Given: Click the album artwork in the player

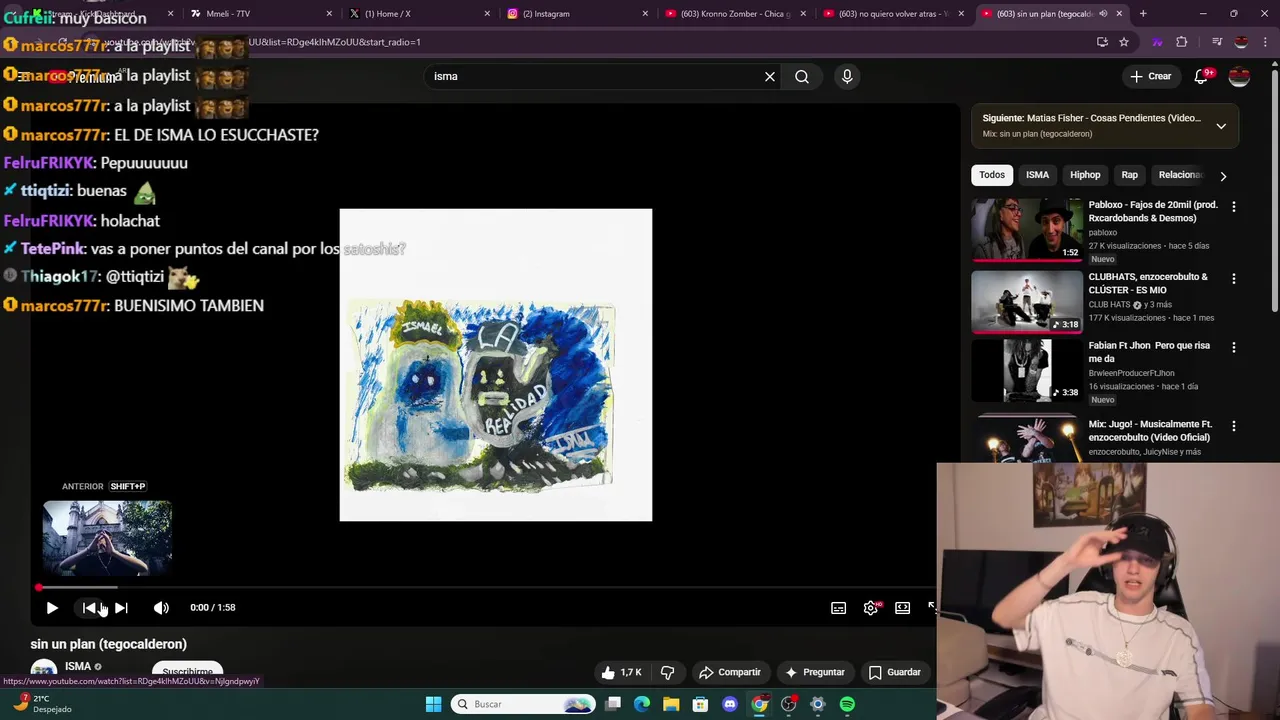Looking at the screenshot, I should [496, 365].
